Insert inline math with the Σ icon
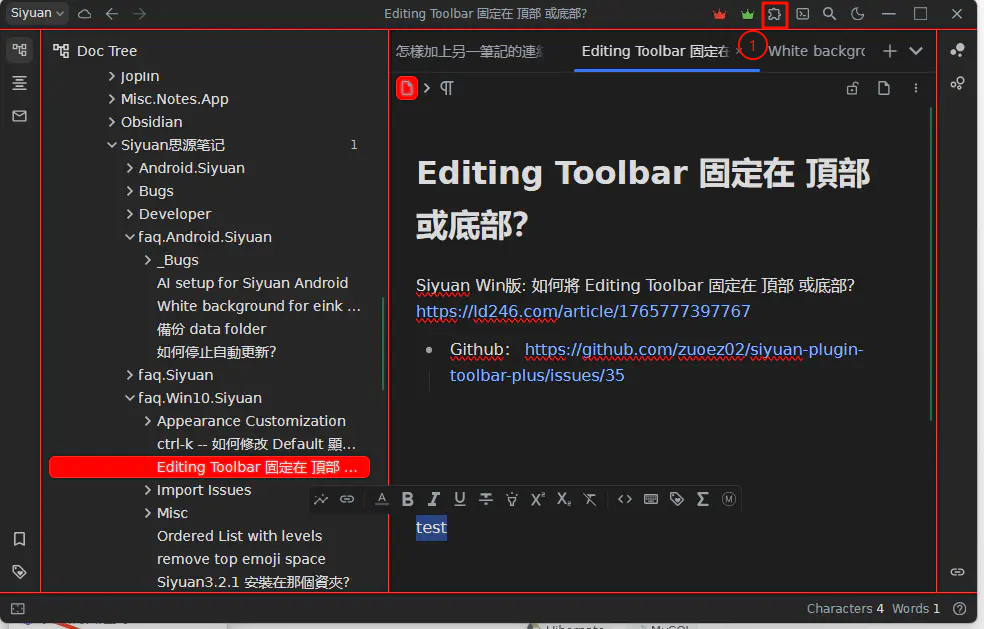Image resolution: width=984 pixels, height=629 pixels. click(702, 499)
